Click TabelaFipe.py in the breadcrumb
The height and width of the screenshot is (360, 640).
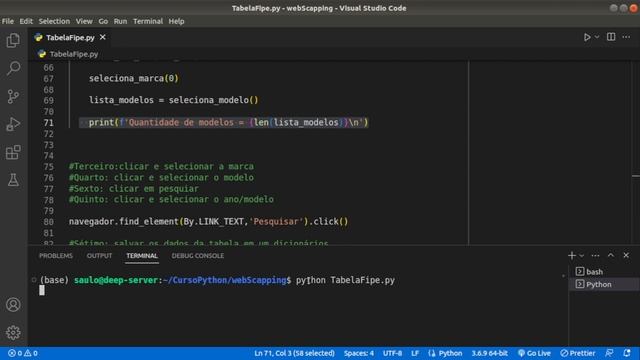point(73,54)
